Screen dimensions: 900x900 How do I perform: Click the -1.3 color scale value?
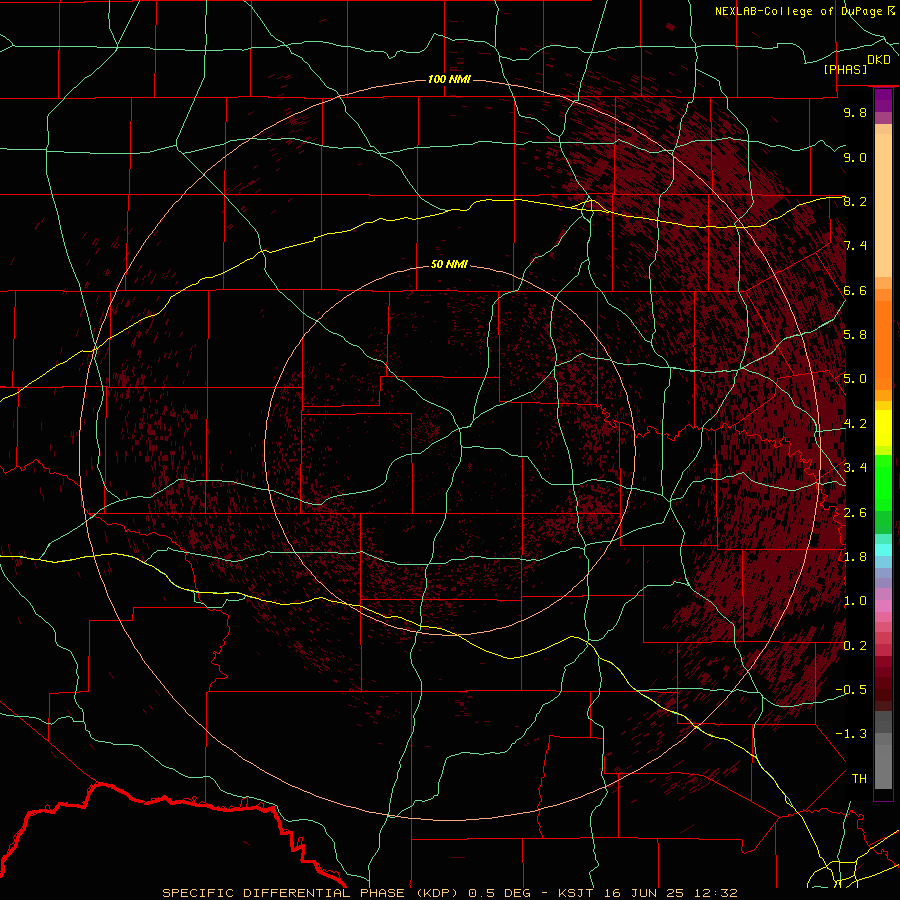click(851, 734)
